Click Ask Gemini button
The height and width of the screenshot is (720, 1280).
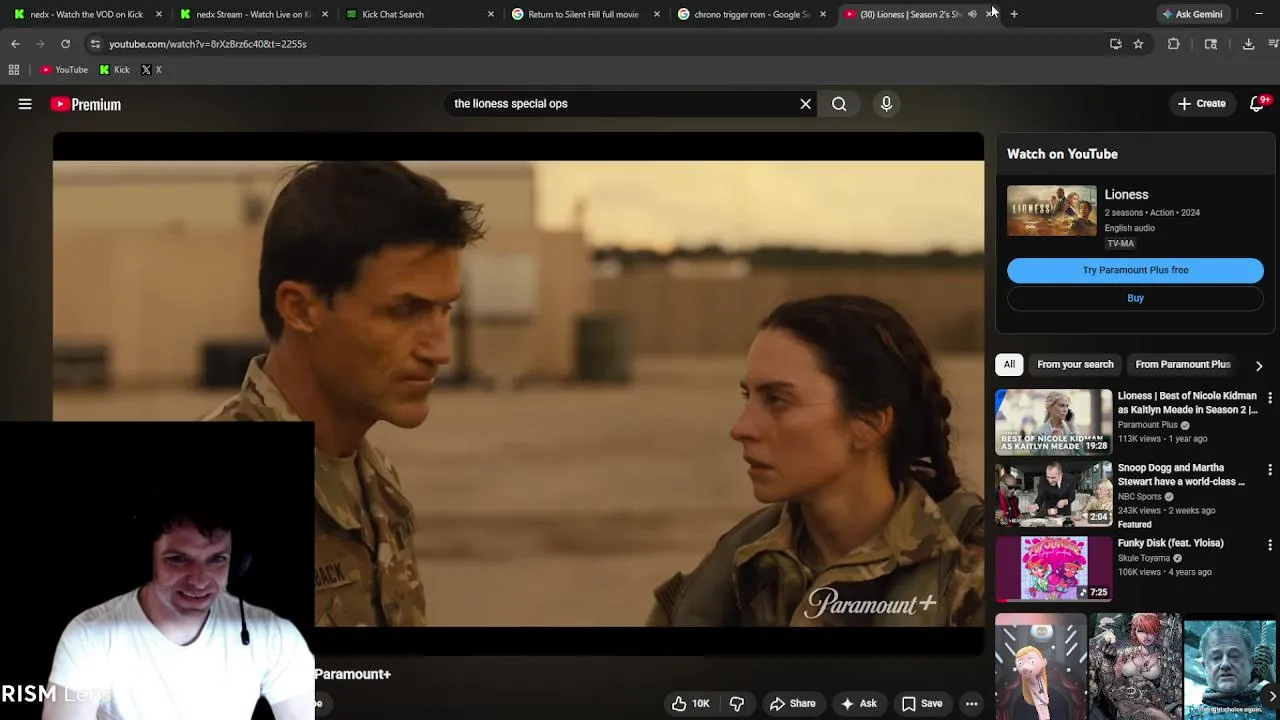[1191, 14]
